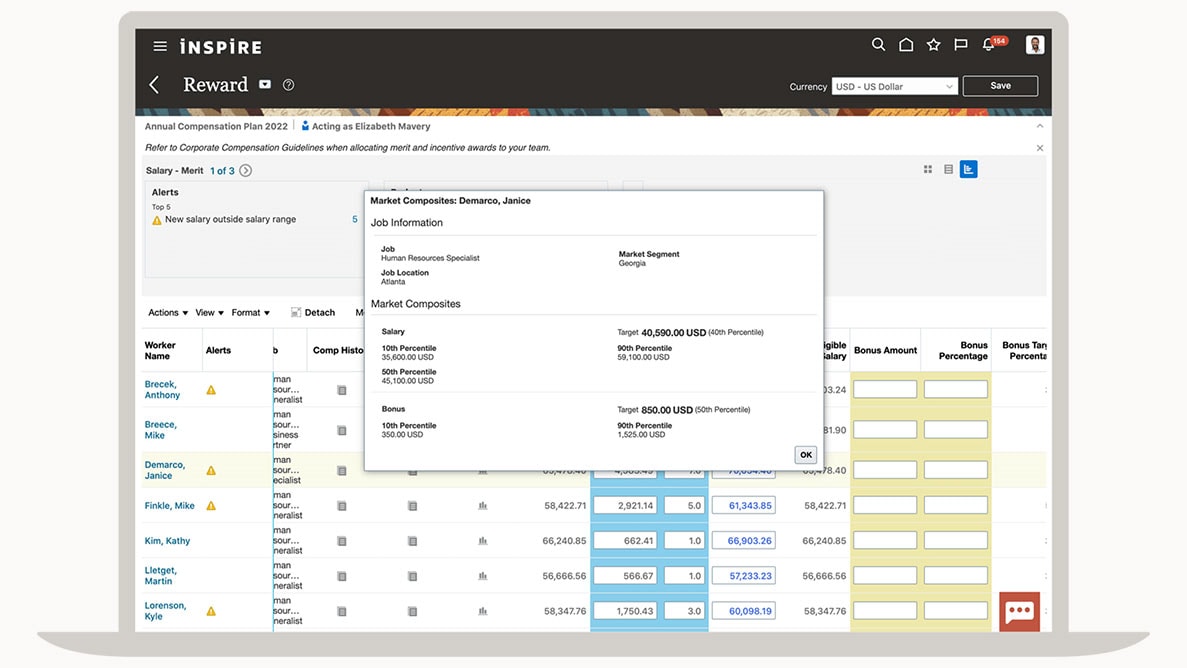Open the View menu

point(209,313)
